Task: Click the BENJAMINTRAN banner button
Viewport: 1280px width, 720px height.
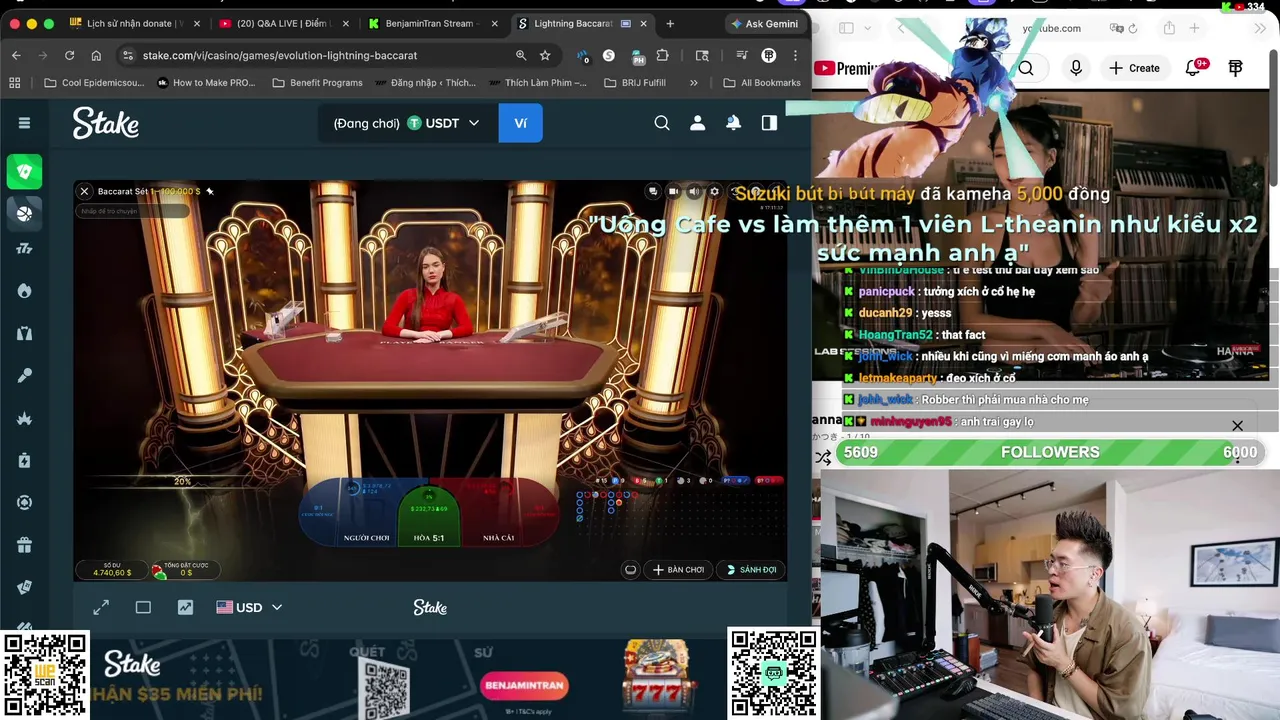Action: [x=524, y=686]
